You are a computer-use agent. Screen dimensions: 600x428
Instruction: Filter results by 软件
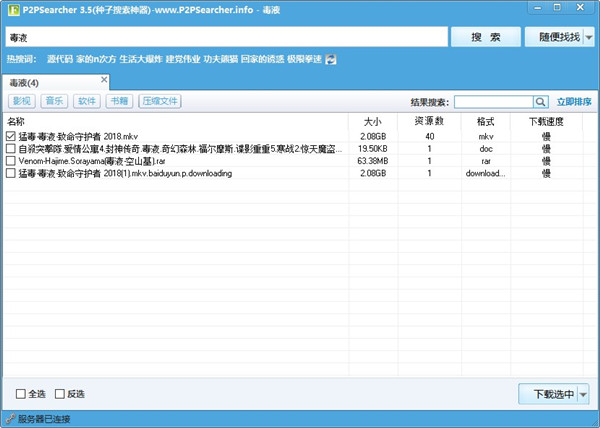click(87, 101)
